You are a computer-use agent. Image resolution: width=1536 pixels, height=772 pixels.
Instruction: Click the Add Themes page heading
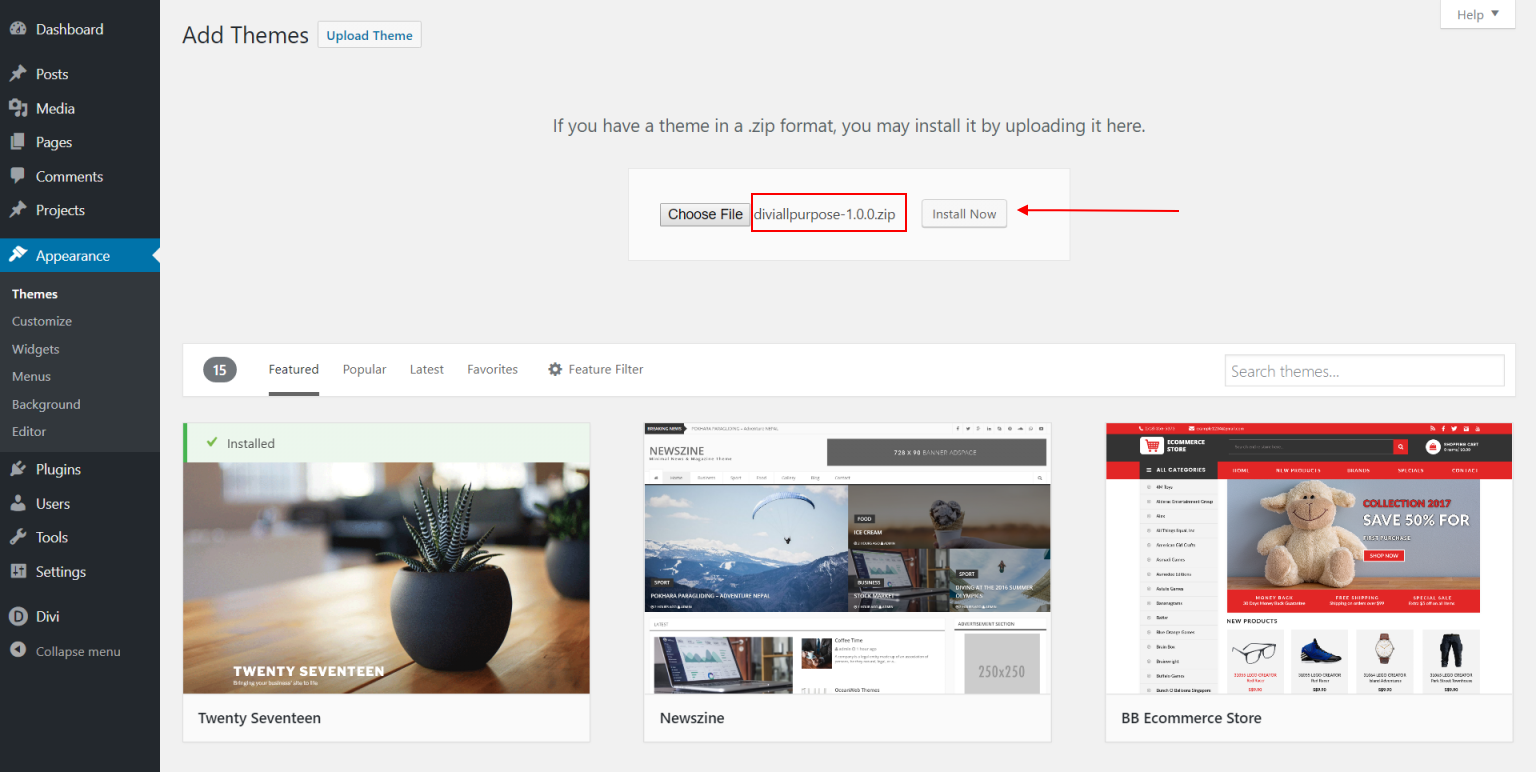click(245, 35)
